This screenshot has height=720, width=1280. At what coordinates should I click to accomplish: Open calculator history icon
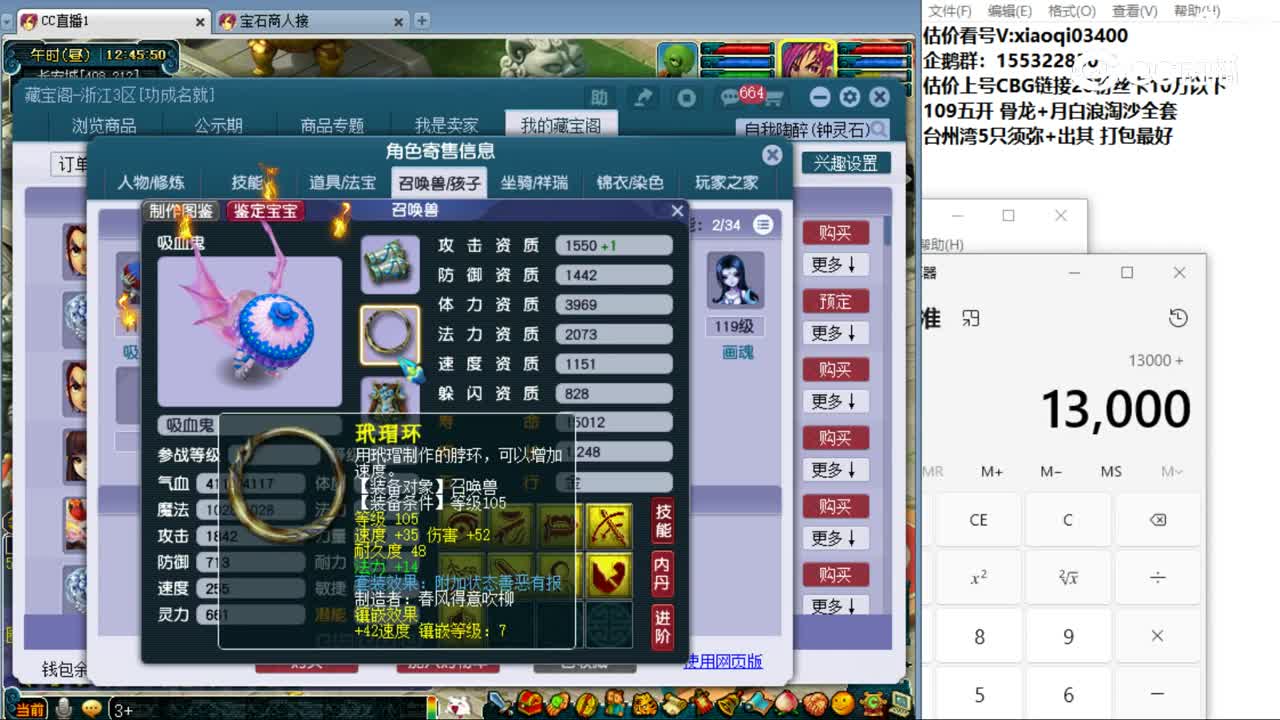(1178, 318)
